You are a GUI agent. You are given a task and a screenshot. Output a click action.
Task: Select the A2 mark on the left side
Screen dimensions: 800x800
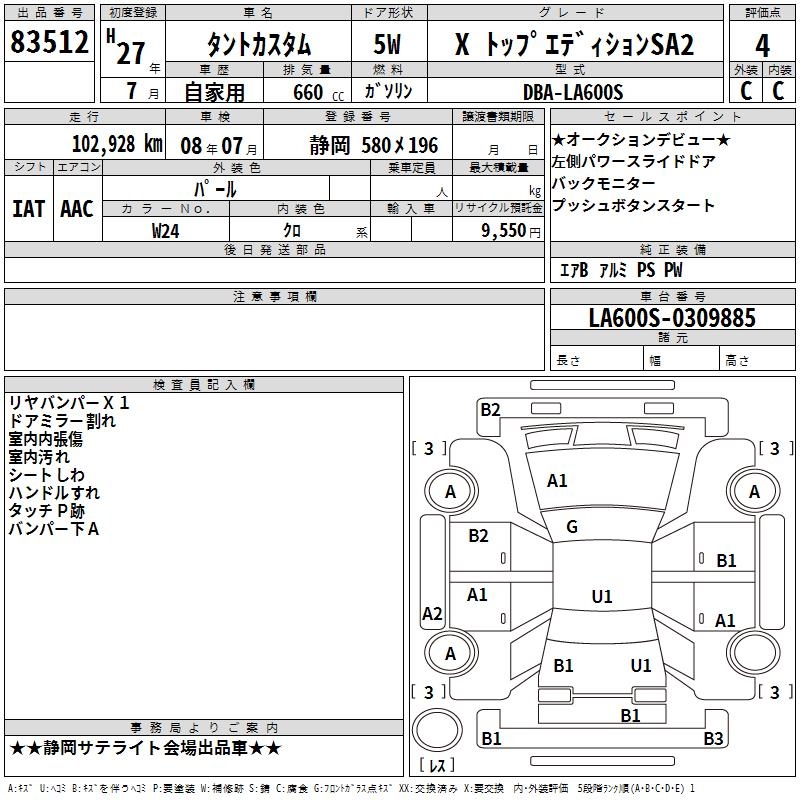[x=432, y=614]
